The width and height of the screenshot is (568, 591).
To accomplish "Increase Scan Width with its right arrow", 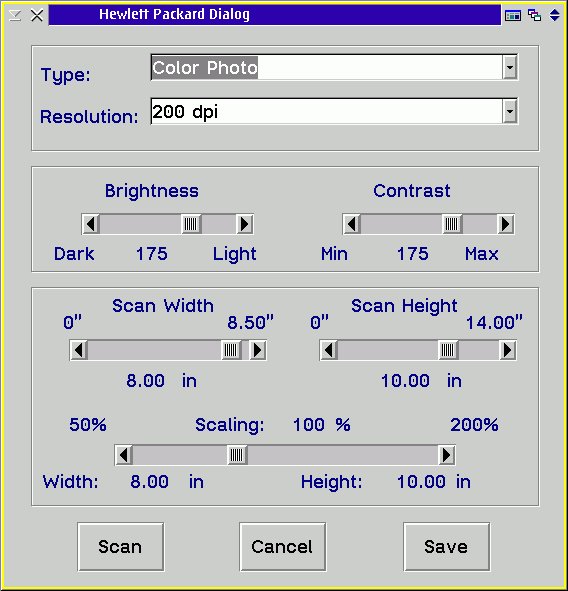I will coord(258,350).
